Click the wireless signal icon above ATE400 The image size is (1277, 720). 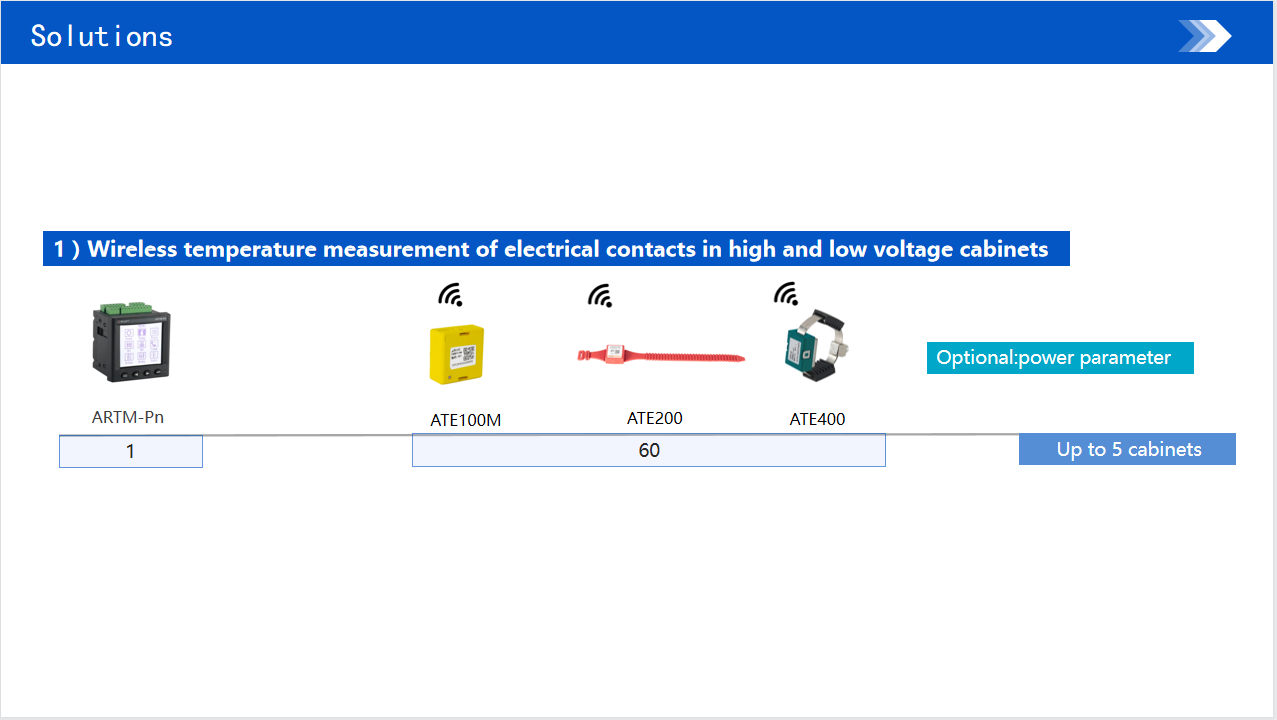click(786, 294)
